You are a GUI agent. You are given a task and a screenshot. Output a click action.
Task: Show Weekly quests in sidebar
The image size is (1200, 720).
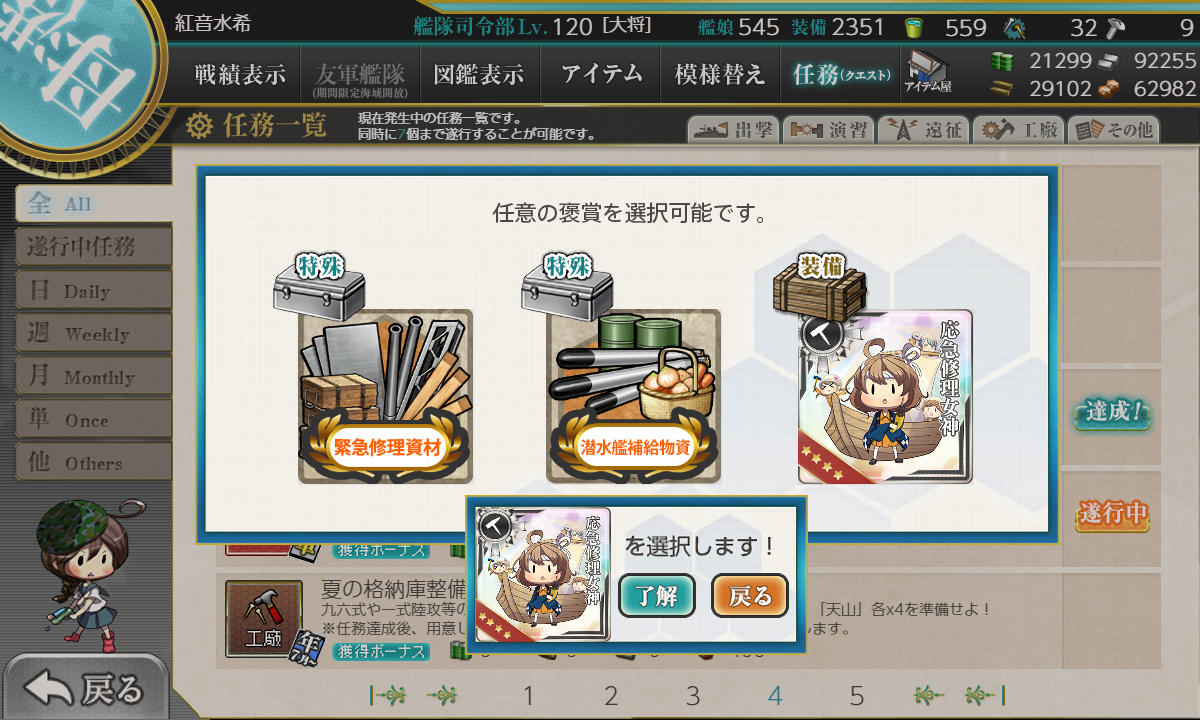coord(94,334)
